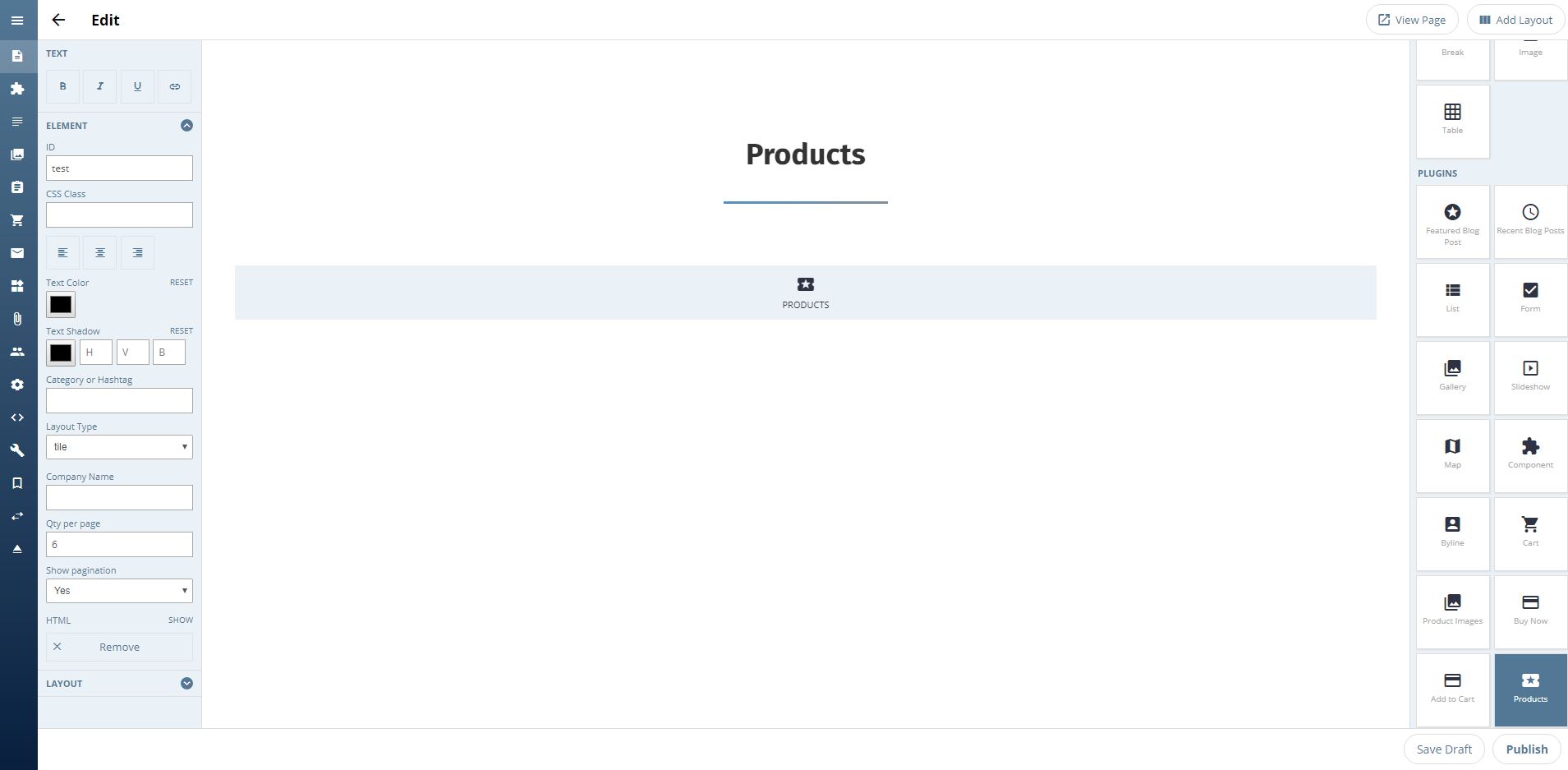Click the Category or Hashtag input field
This screenshot has width=1568, height=770.
119,401
